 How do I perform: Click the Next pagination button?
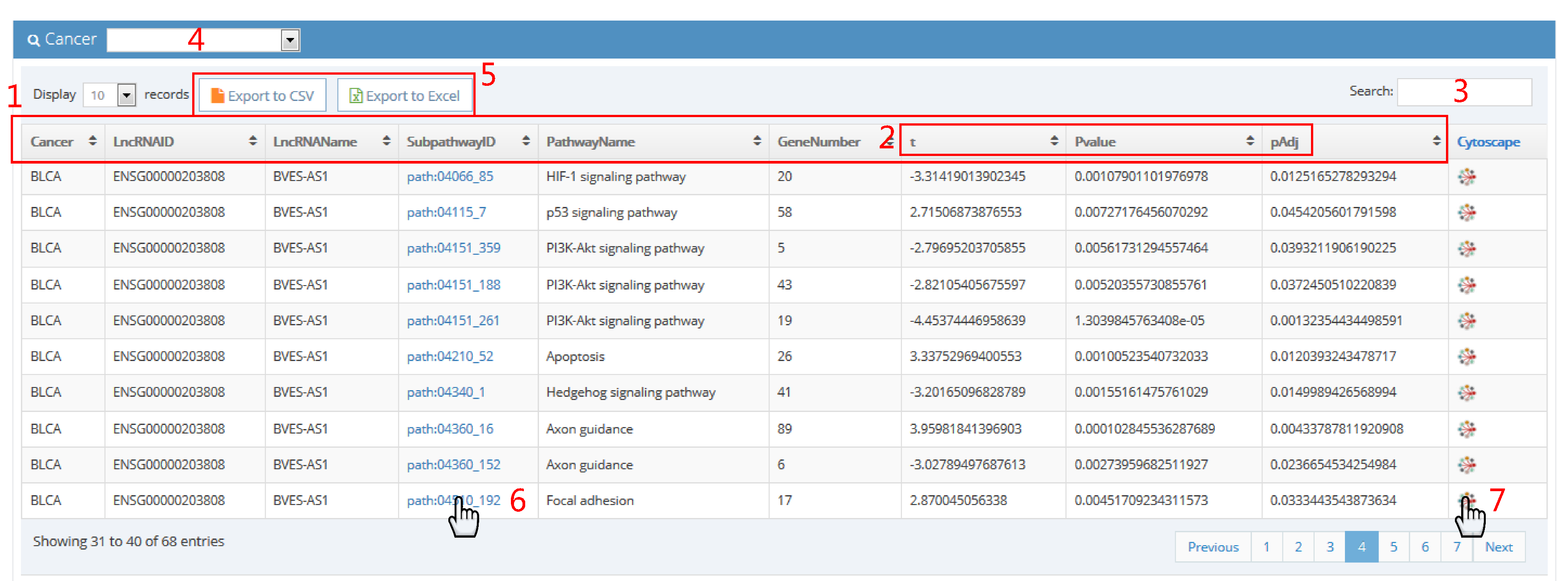(x=1498, y=546)
